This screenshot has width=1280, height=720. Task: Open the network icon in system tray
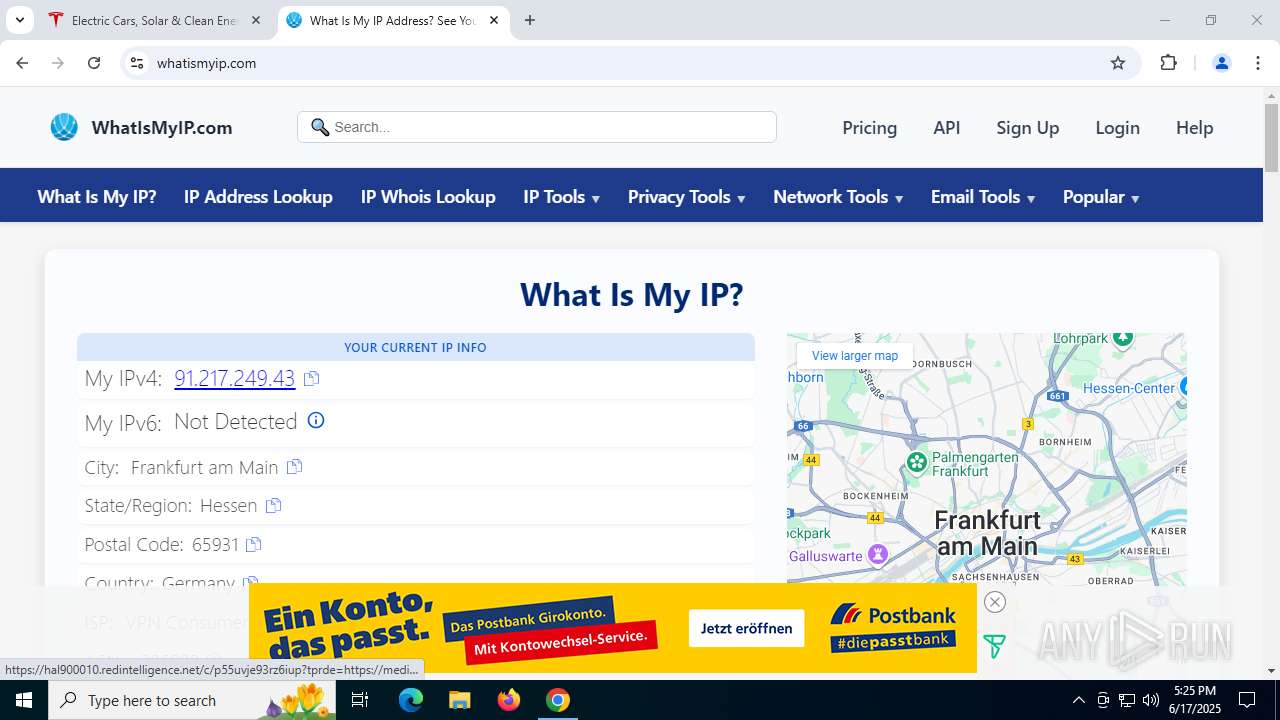point(1127,700)
